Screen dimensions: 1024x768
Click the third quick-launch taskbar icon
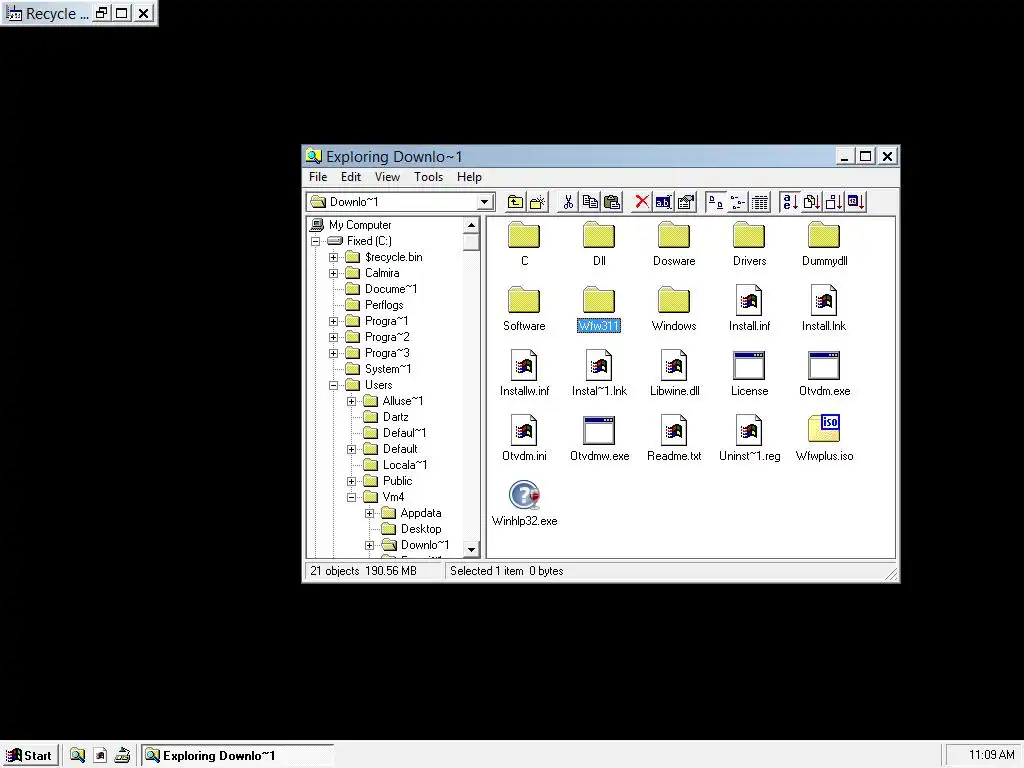point(122,756)
